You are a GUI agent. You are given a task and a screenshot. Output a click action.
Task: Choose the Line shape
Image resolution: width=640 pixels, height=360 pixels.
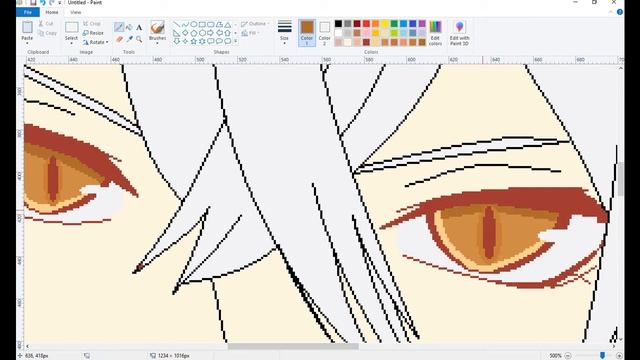point(176,24)
